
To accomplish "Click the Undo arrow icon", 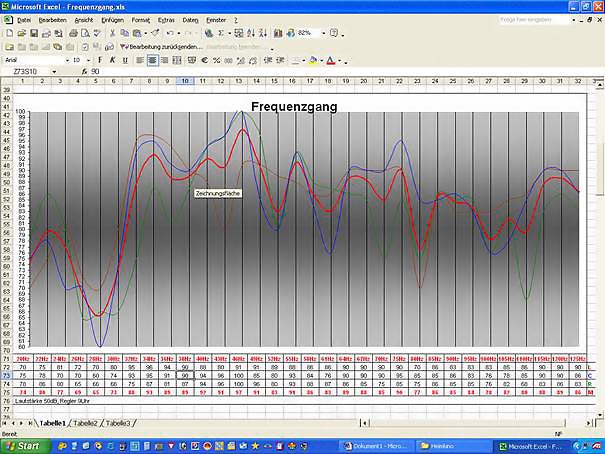I will point(170,33).
